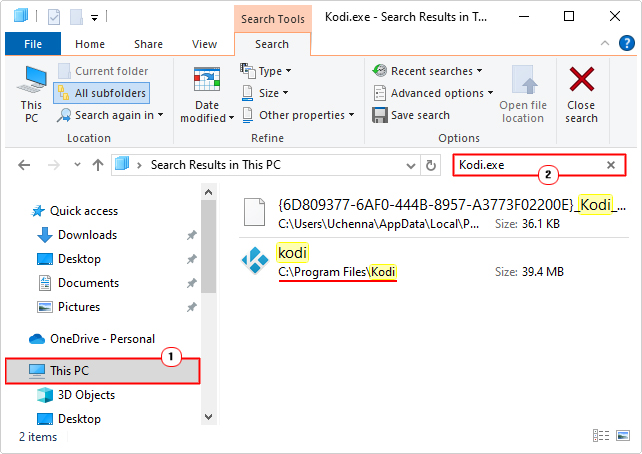Screen dimensions: 642x454
Task: Select Quick access in the navigation pane
Action: click(x=75, y=211)
